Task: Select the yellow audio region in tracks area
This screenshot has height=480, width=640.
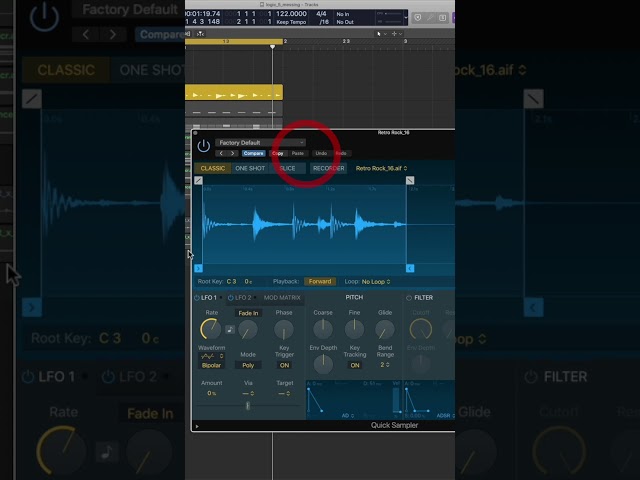Action: point(234,93)
